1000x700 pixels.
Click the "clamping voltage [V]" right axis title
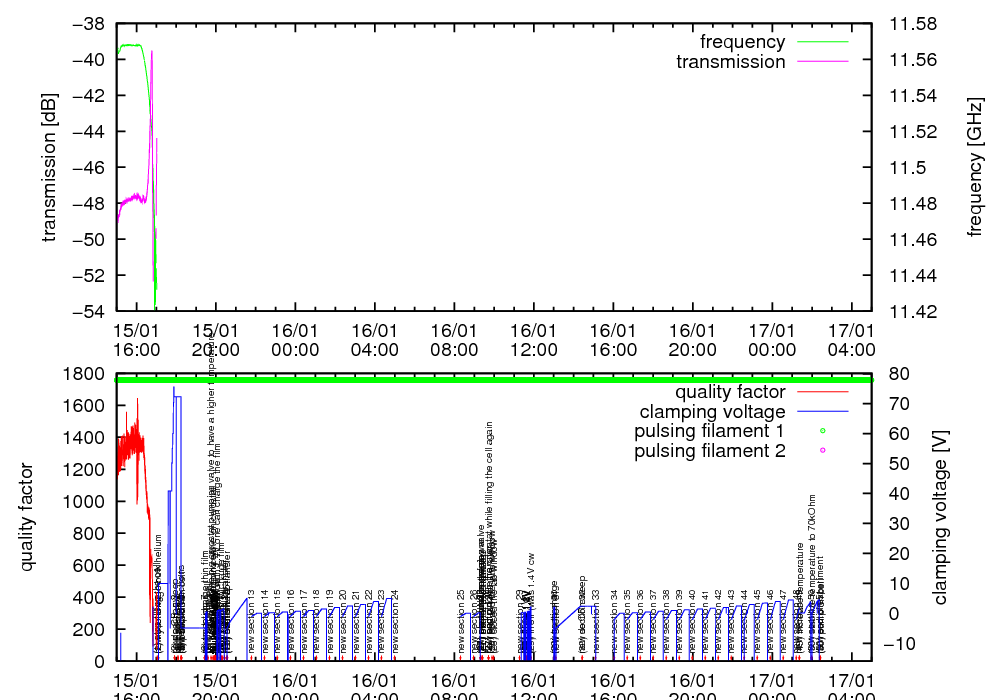click(940, 517)
